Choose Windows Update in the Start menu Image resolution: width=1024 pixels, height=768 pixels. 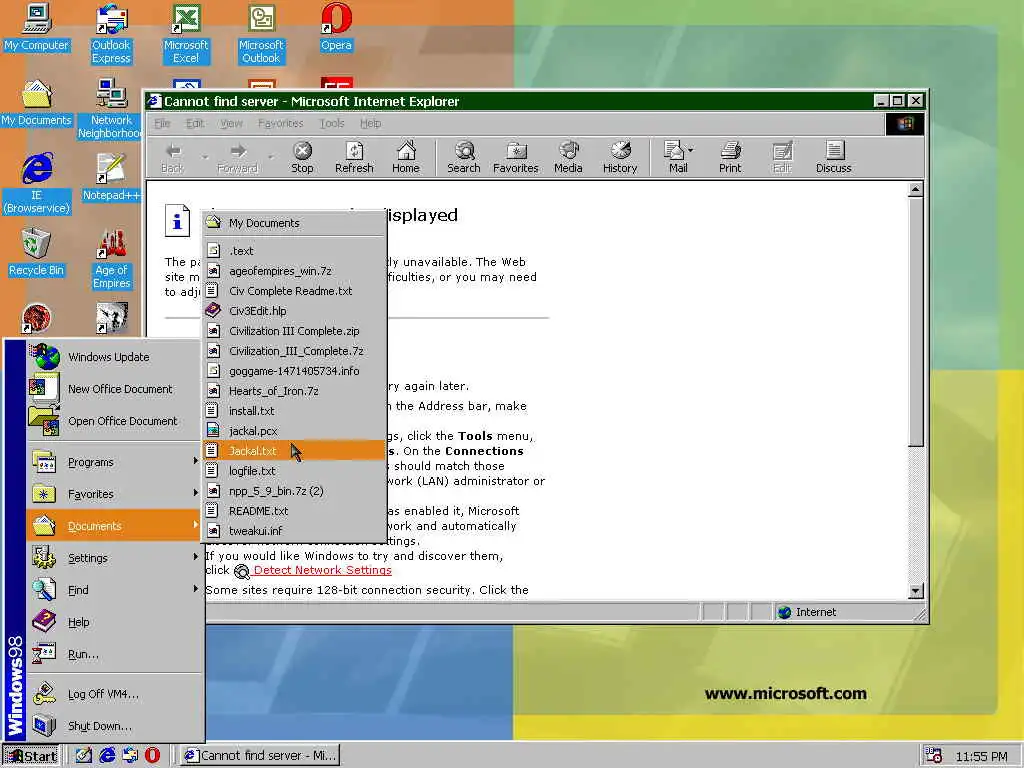pos(114,357)
